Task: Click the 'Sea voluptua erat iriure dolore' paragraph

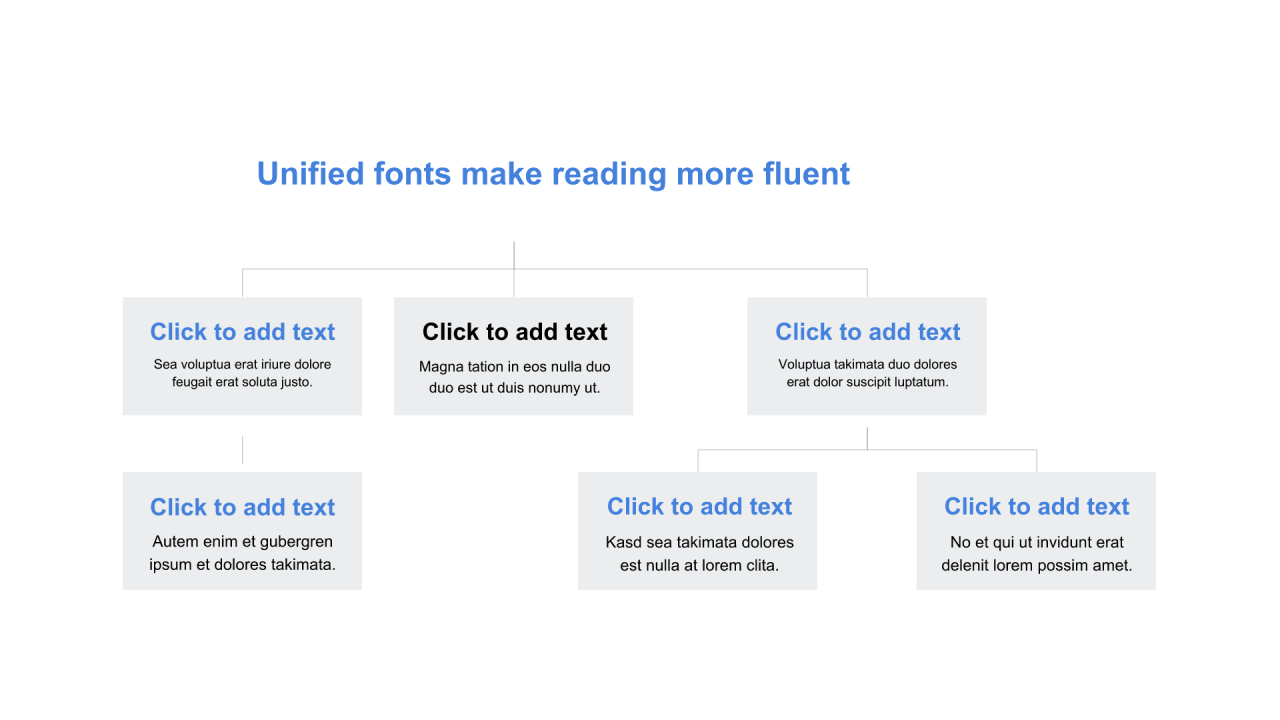Action: [x=242, y=373]
